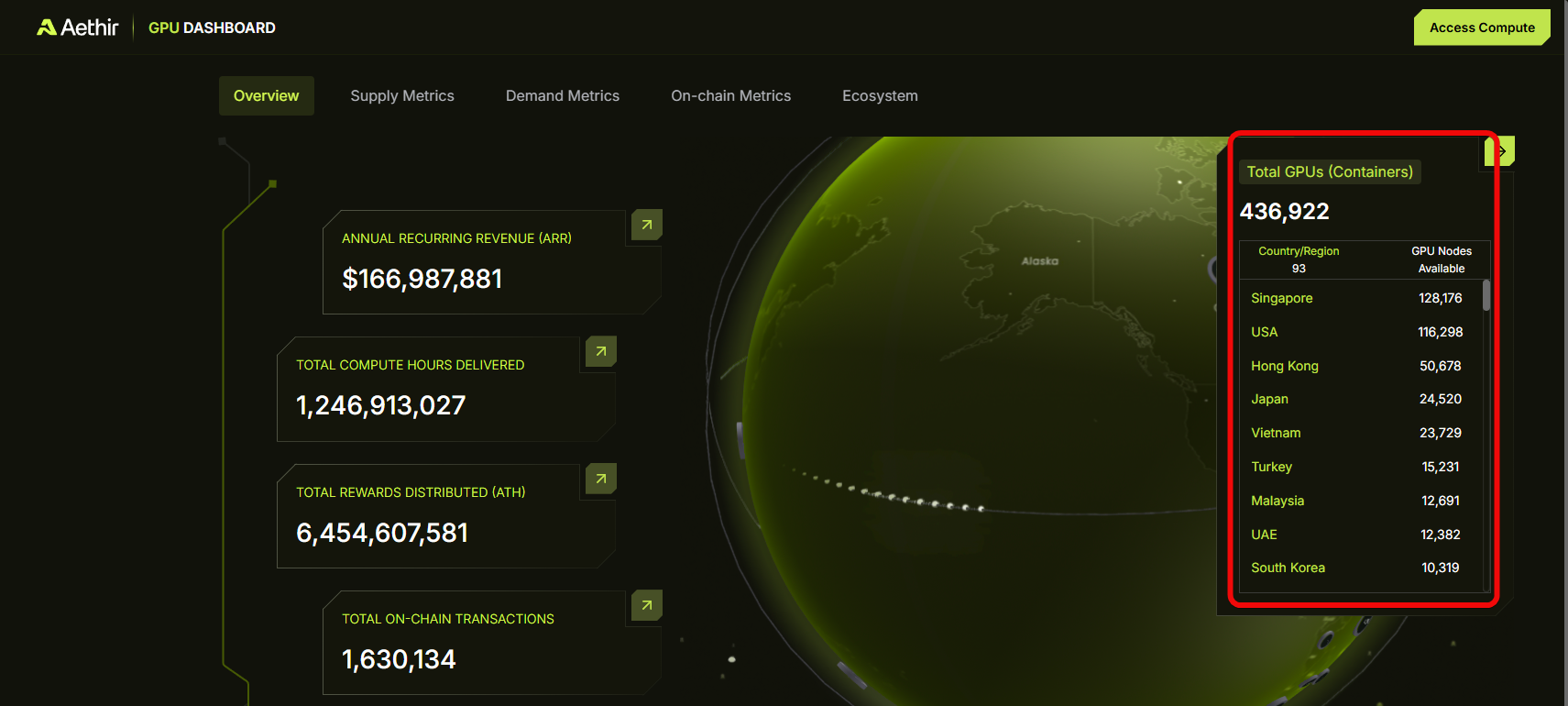1568x706 pixels.
Task: Open the Annual Recurring Revenue arrow icon
Action: pyautogui.click(x=647, y=225)
